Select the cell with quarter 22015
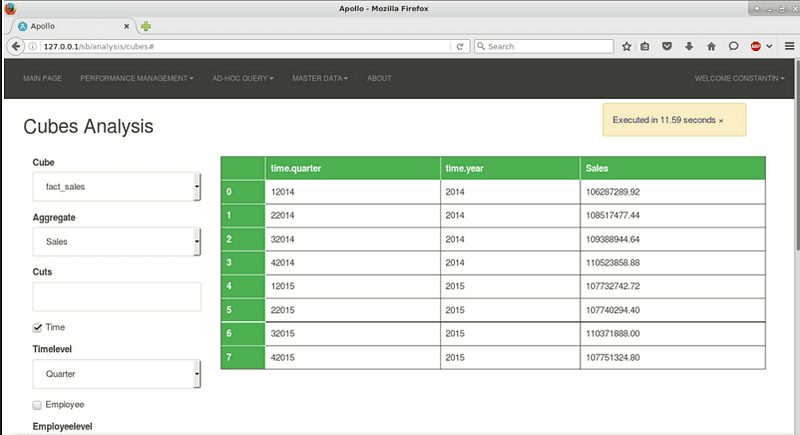This screenshot has height=435, width=800. tap(353, 310)
